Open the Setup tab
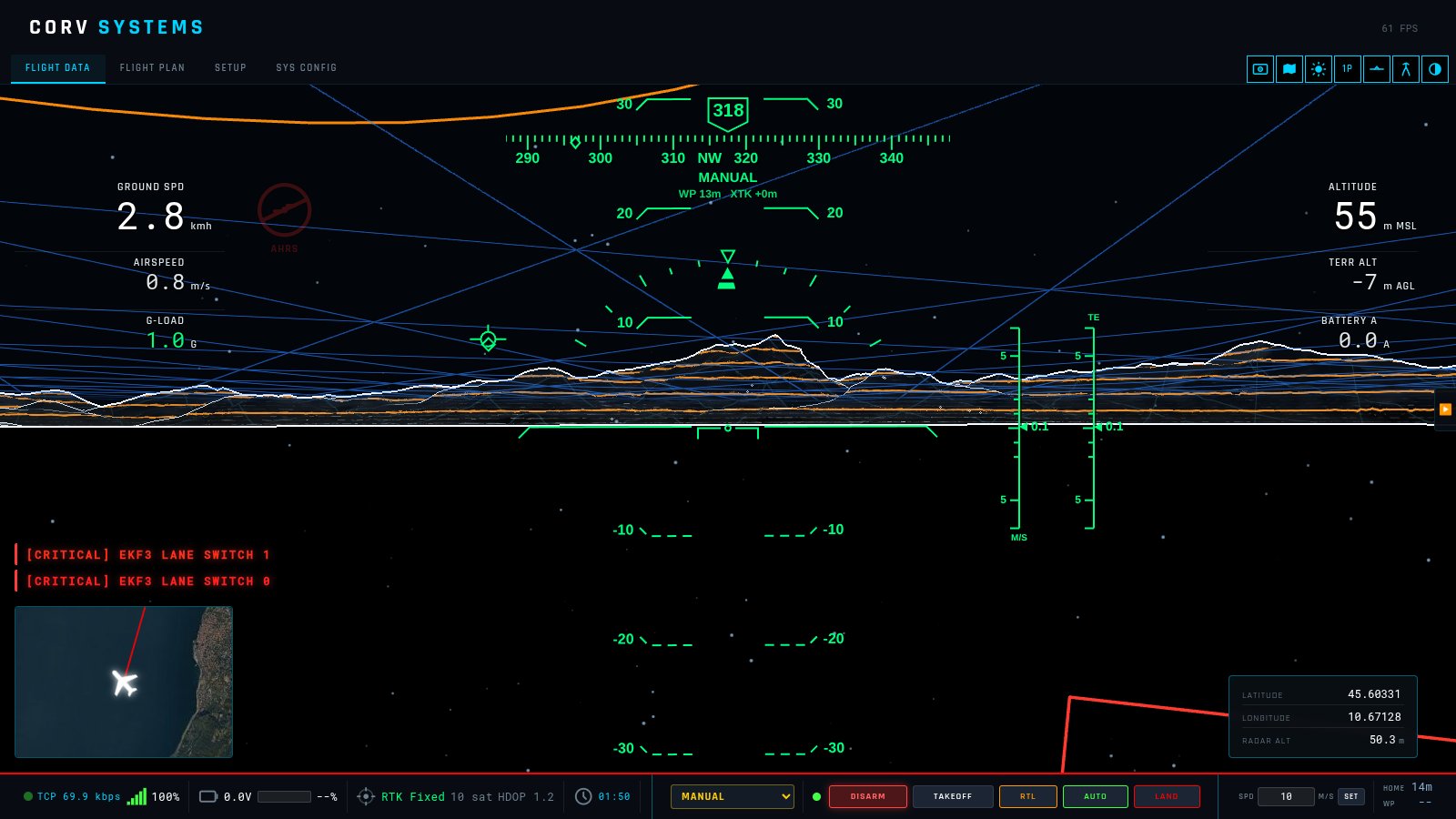 (230, 68)
